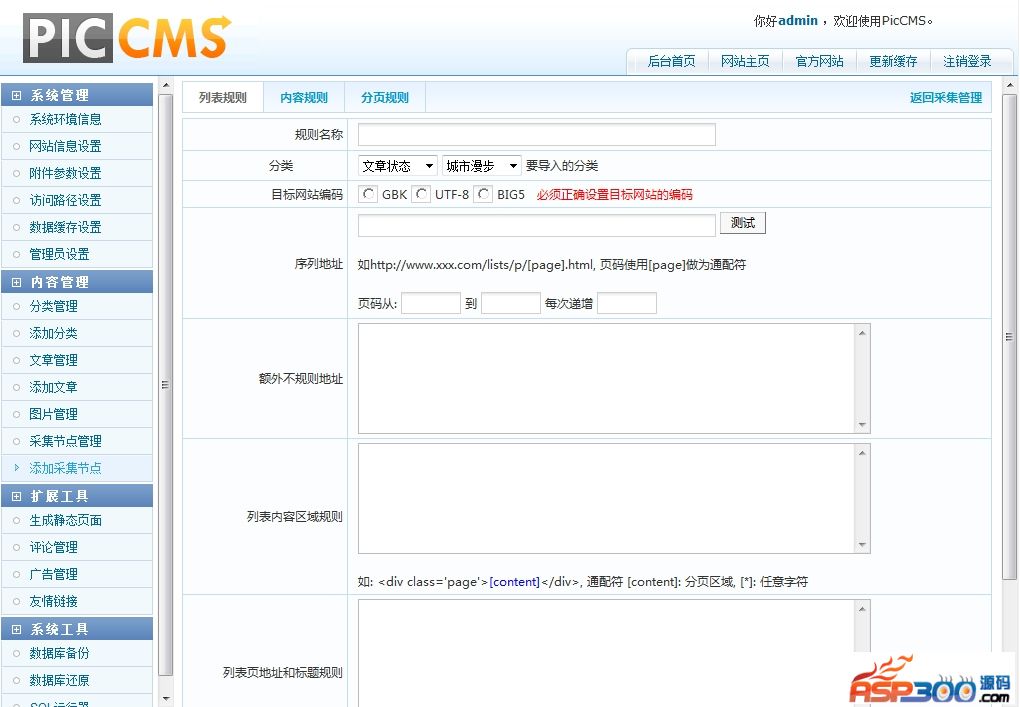
Task: Open 生成静态页面
Action: point(65,520)
